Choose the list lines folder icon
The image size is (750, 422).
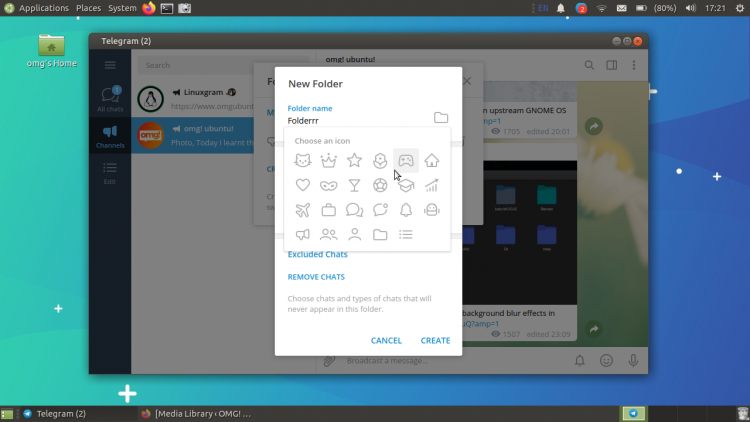[406, 234]
